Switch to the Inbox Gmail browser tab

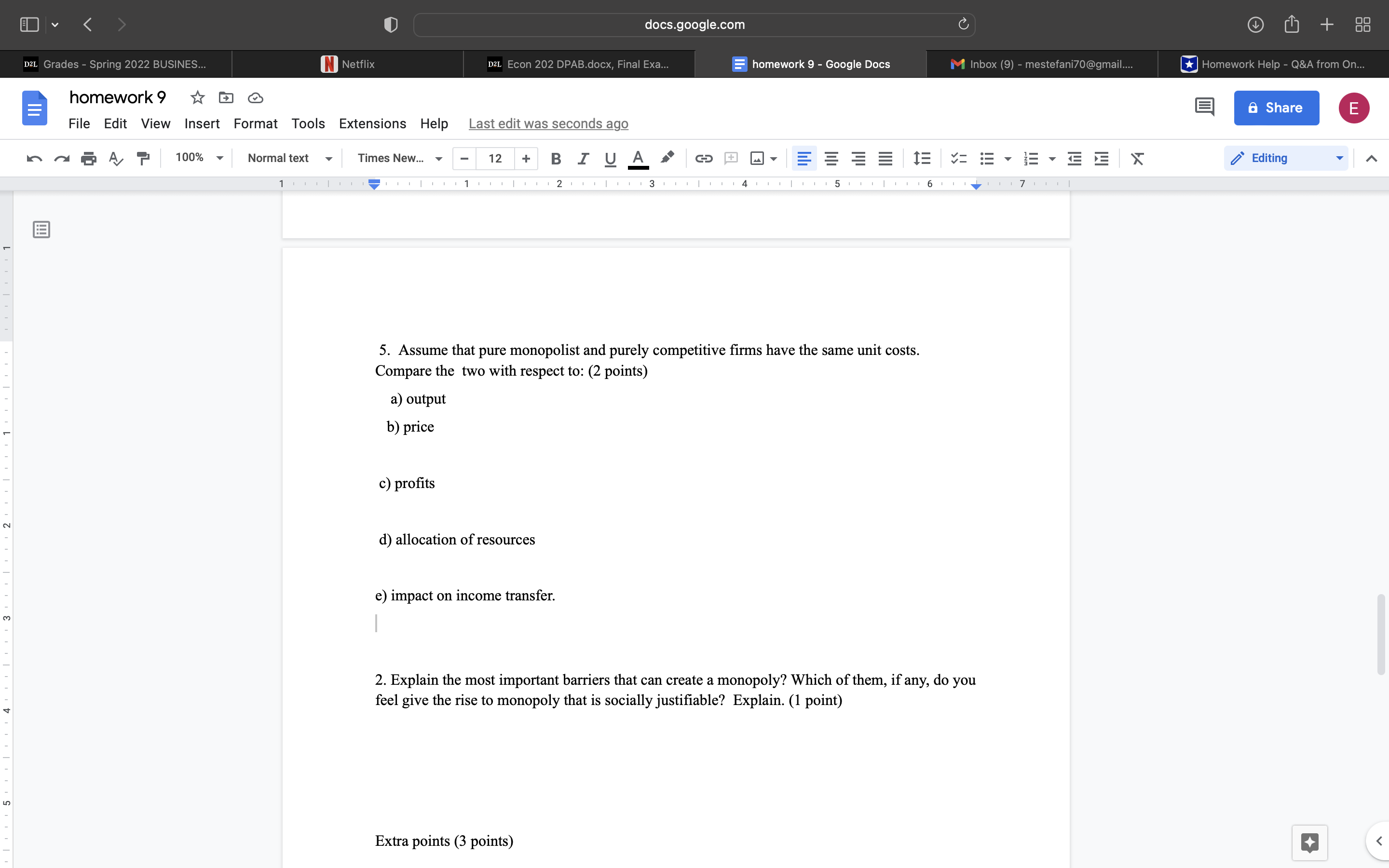coord(1041,64)
